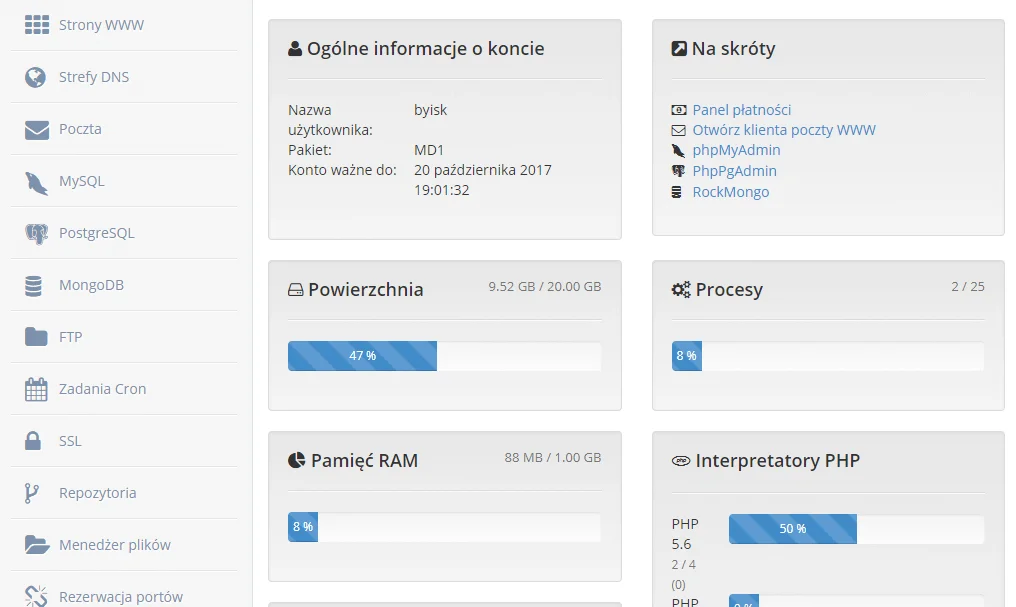Click the shortcut arrow icon beside Na skróty
The width and height of the screenshot is (1016, 607).
click(x=679, y=49)
